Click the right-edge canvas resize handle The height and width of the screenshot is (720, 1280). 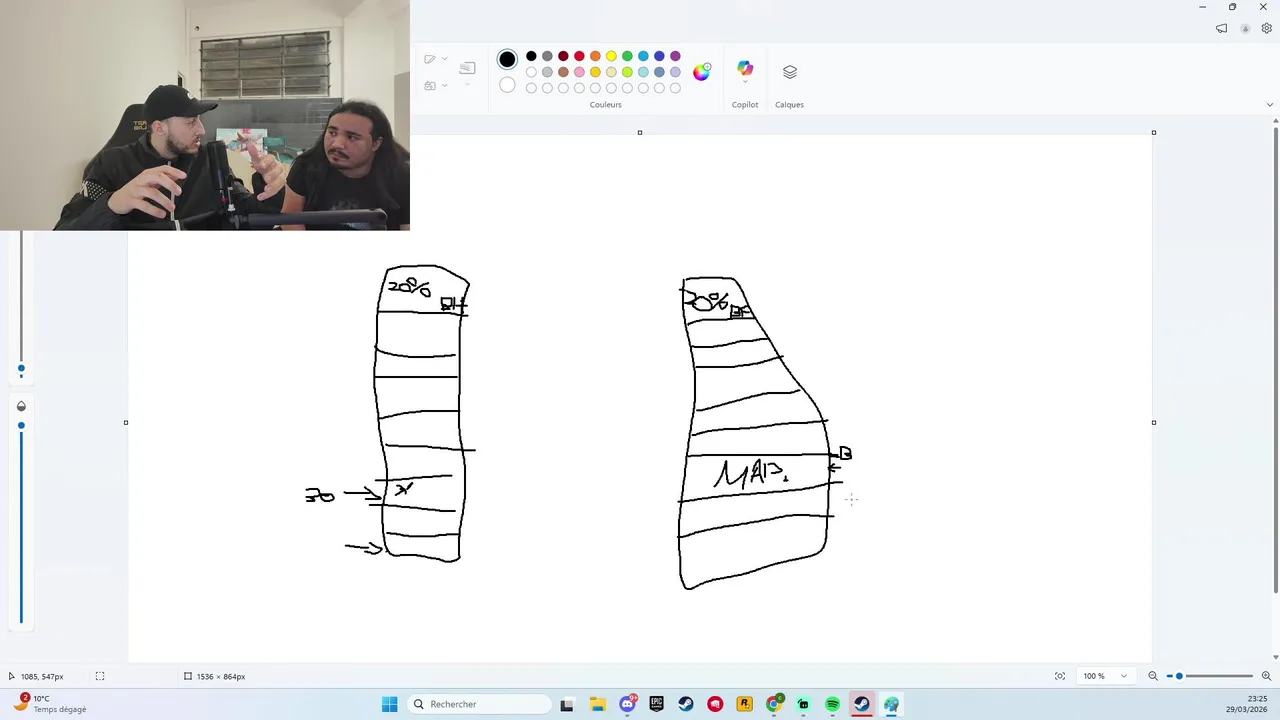coord(1153,422)
